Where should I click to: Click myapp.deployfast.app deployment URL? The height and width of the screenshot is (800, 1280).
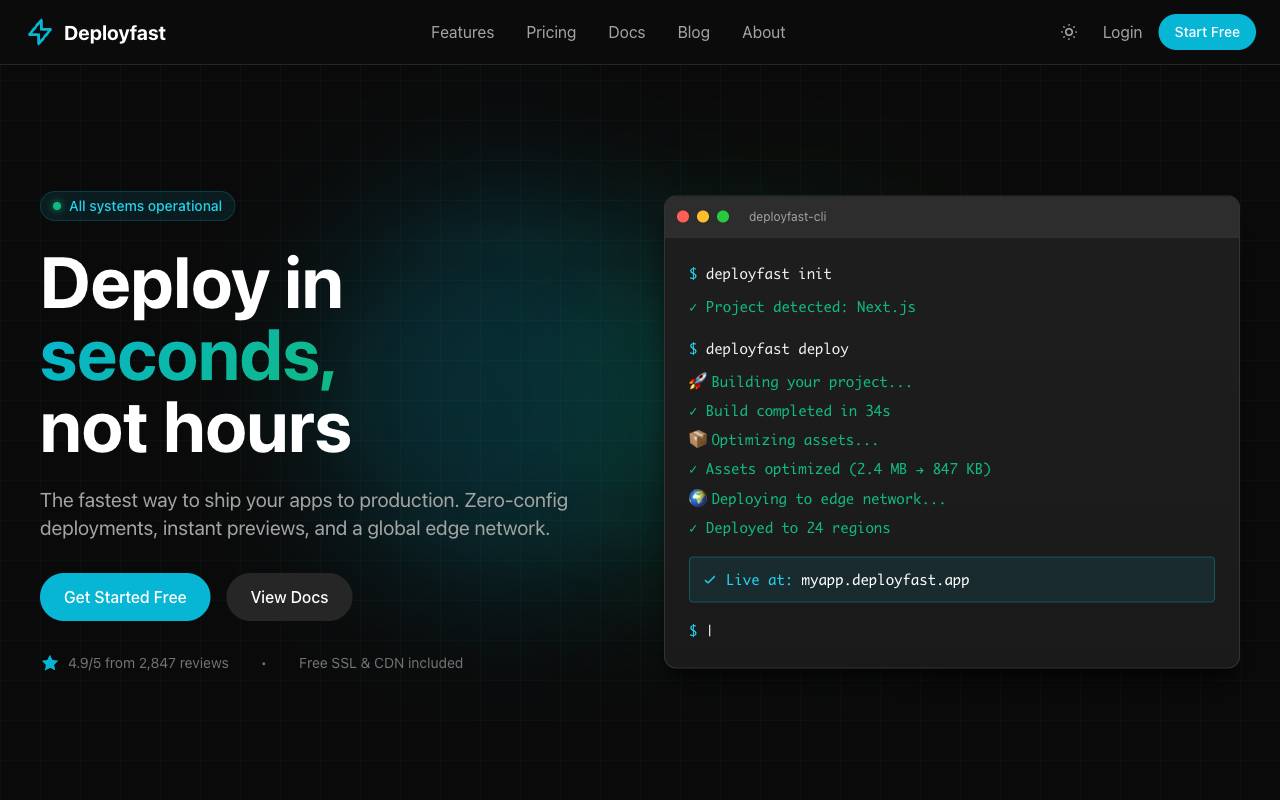(x=884, y=579)
